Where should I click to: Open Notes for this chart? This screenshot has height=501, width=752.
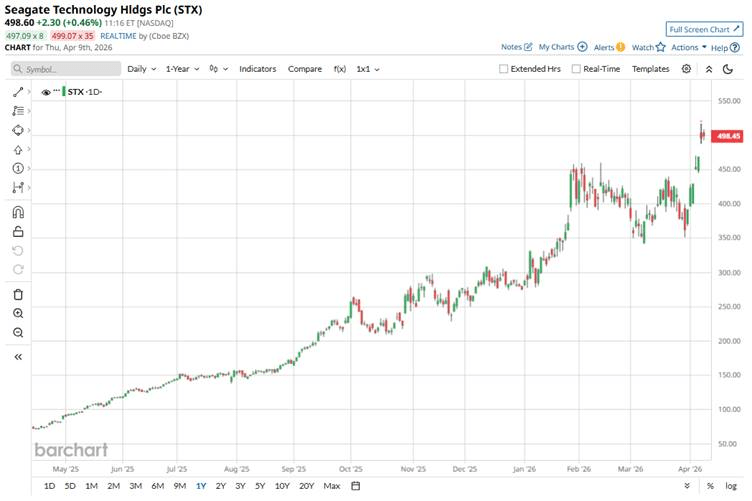point(517,47)
